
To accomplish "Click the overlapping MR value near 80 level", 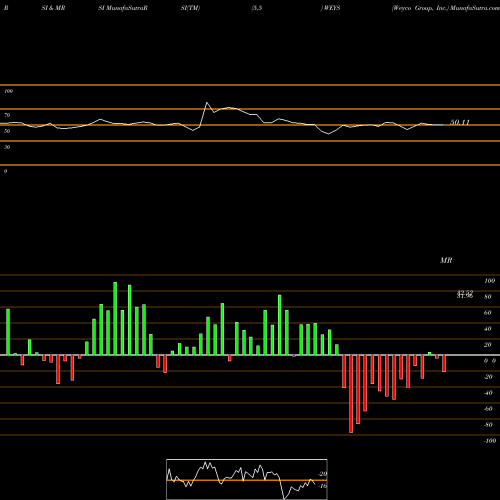I will 465,294.
